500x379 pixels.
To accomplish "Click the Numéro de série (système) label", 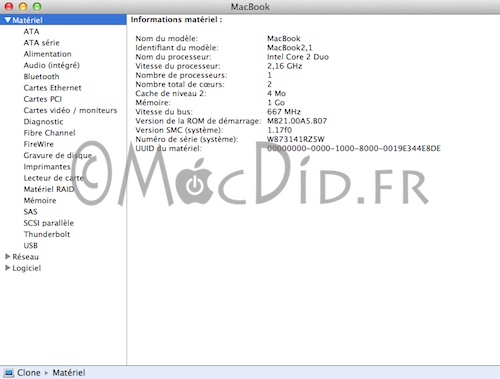I will coord(187,139).
